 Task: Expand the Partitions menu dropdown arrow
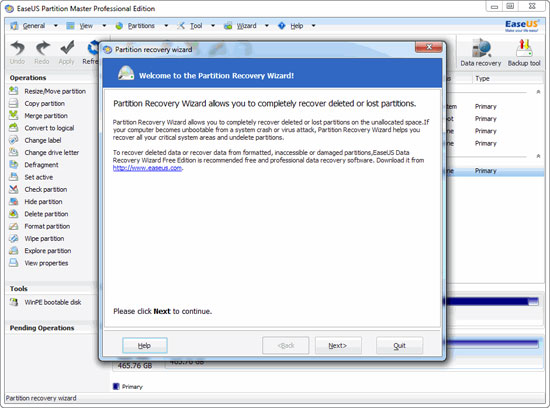[166, 26]
